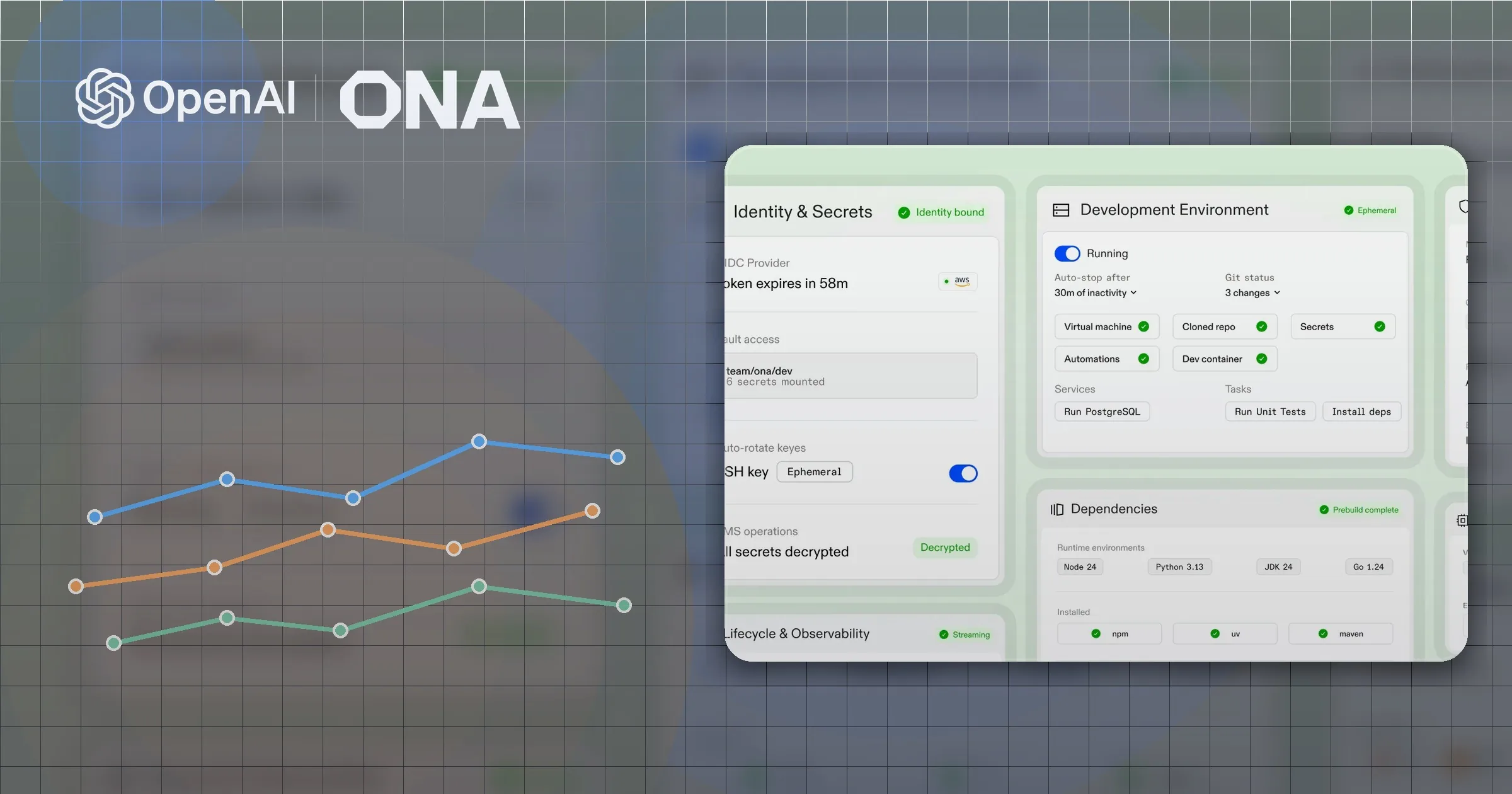
Task: Click the Install deps task button
Action: pyautogui.click(x=1361, y=411)
